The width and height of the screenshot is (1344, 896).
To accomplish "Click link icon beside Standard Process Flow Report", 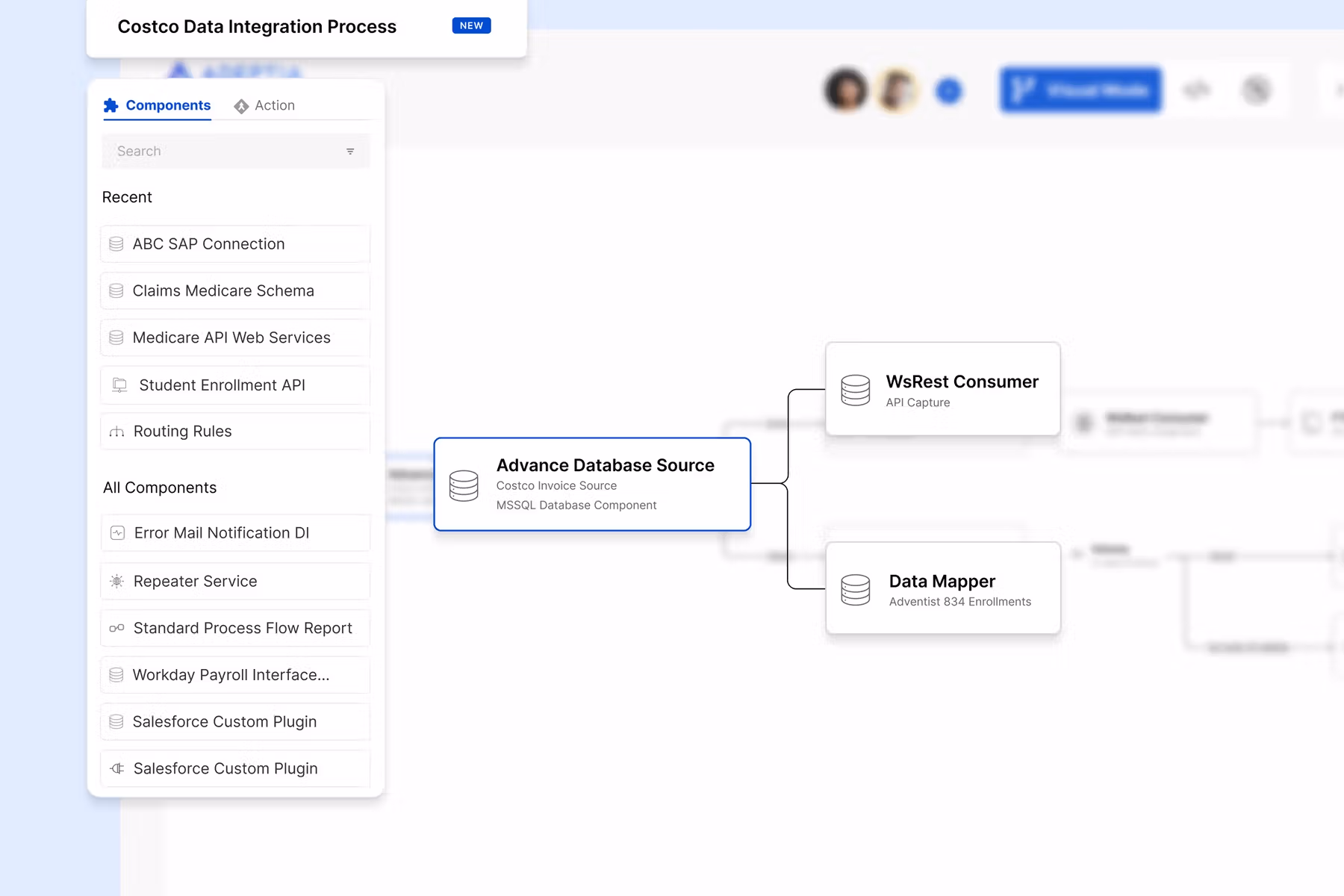I will (117, 628).
